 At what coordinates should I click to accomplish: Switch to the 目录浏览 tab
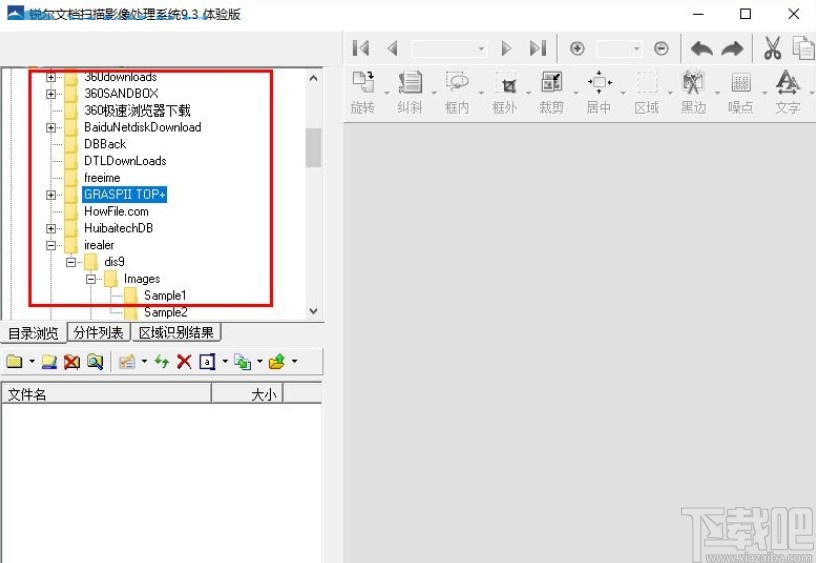click(x=33, y=333)
